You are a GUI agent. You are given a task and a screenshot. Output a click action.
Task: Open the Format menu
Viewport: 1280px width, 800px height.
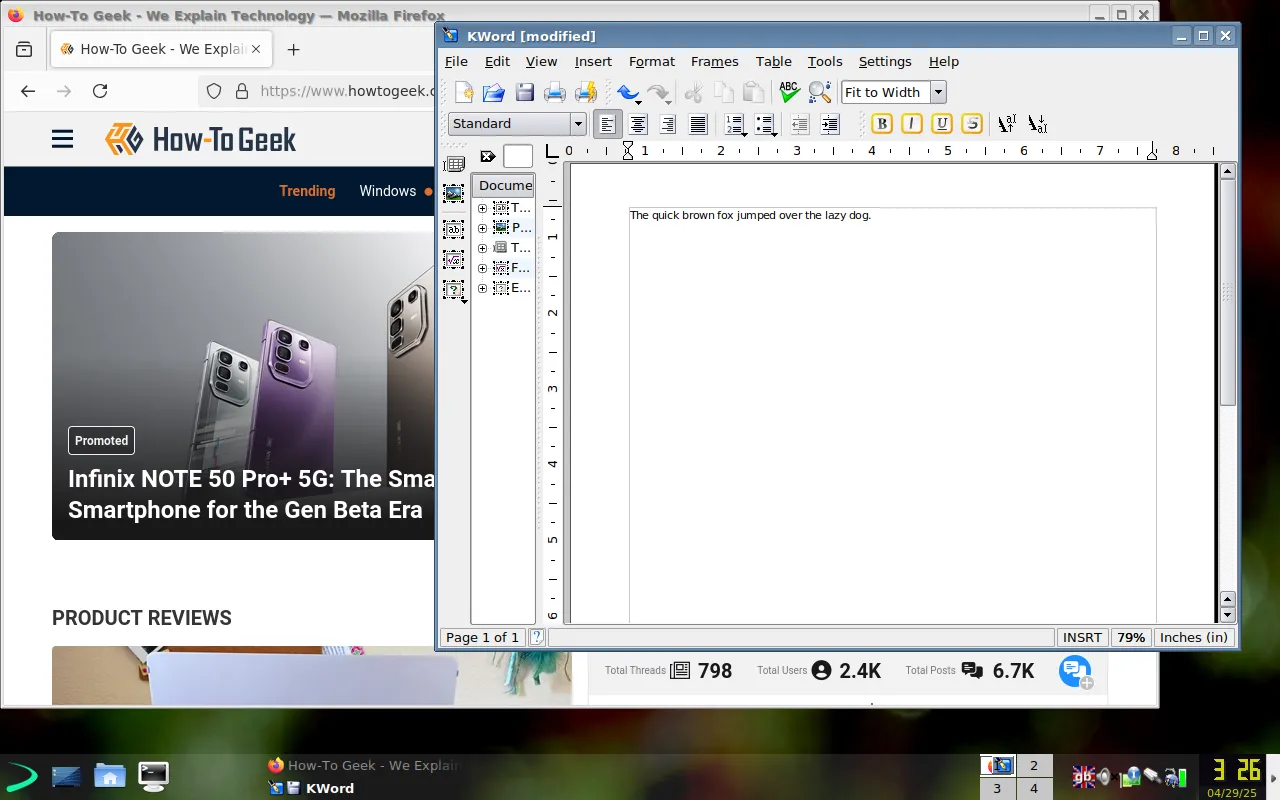[x=652, y=61]
